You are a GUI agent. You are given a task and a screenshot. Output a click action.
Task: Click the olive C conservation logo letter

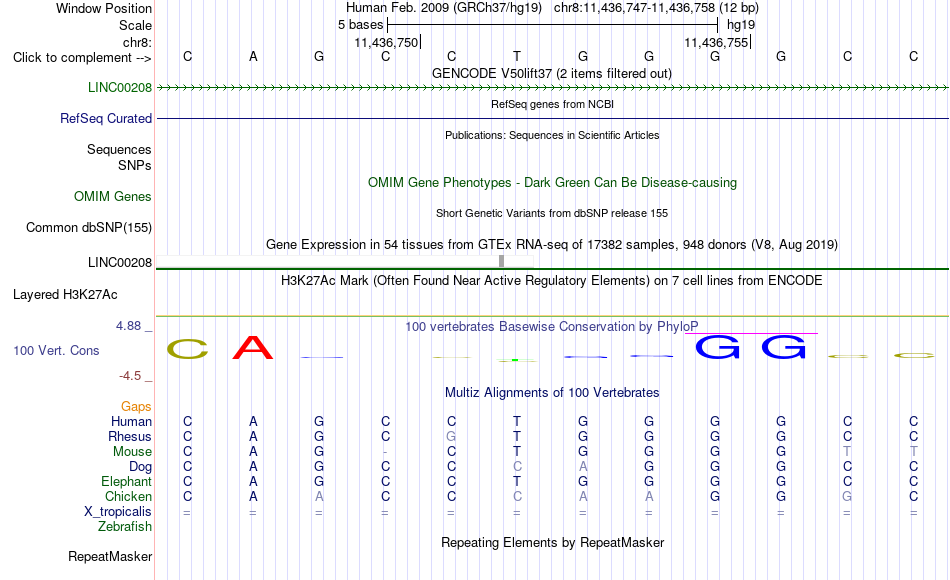[x=188, y=349]
